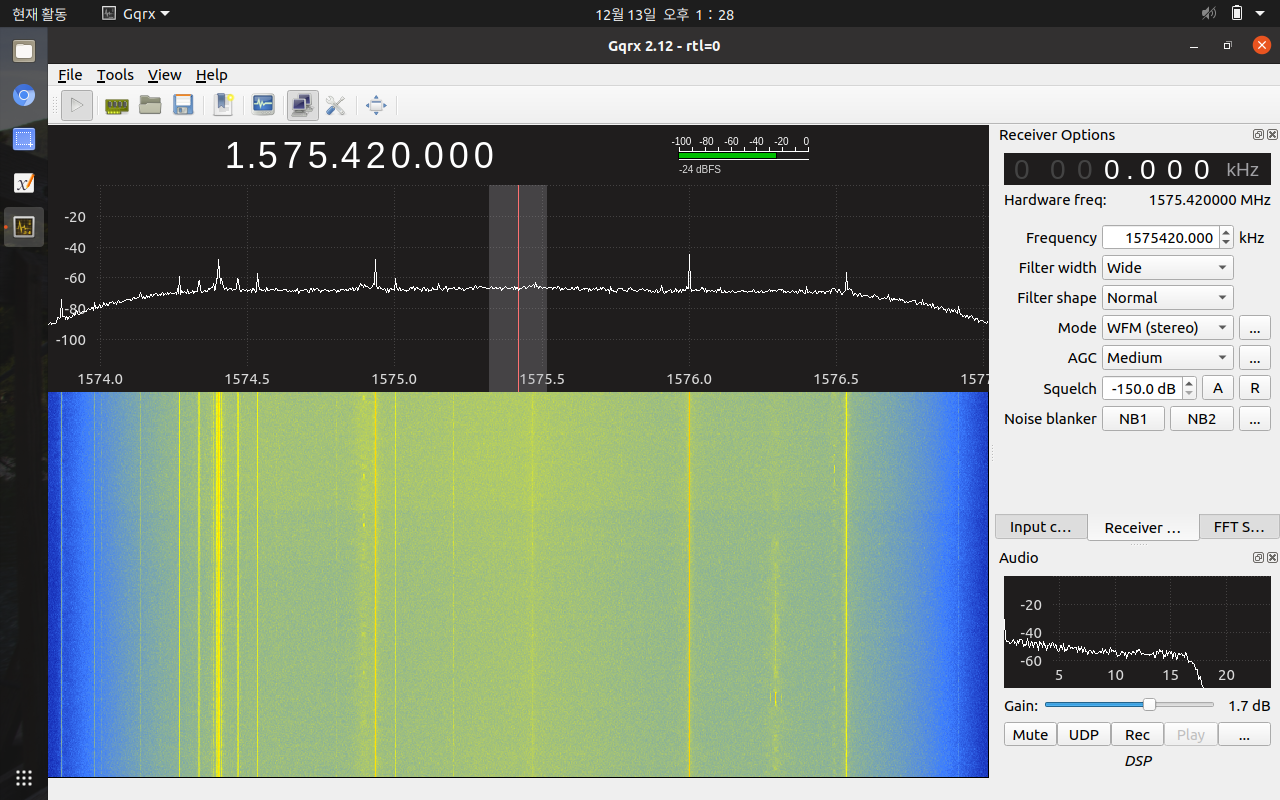Open Activities overview (현재 활동)
1280x800 pixels.
39,14
